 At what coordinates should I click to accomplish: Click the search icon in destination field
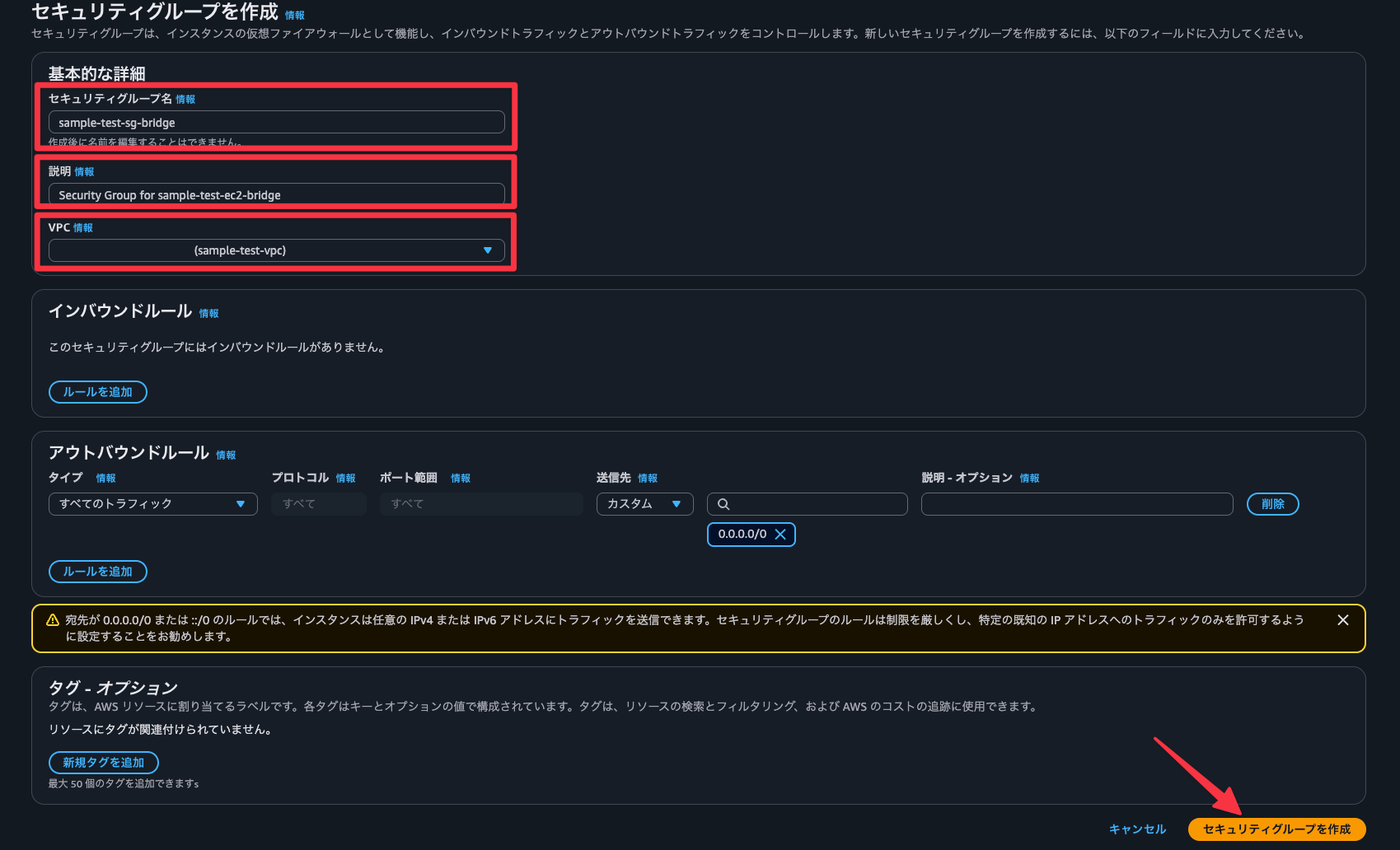[x=723, y=504]
